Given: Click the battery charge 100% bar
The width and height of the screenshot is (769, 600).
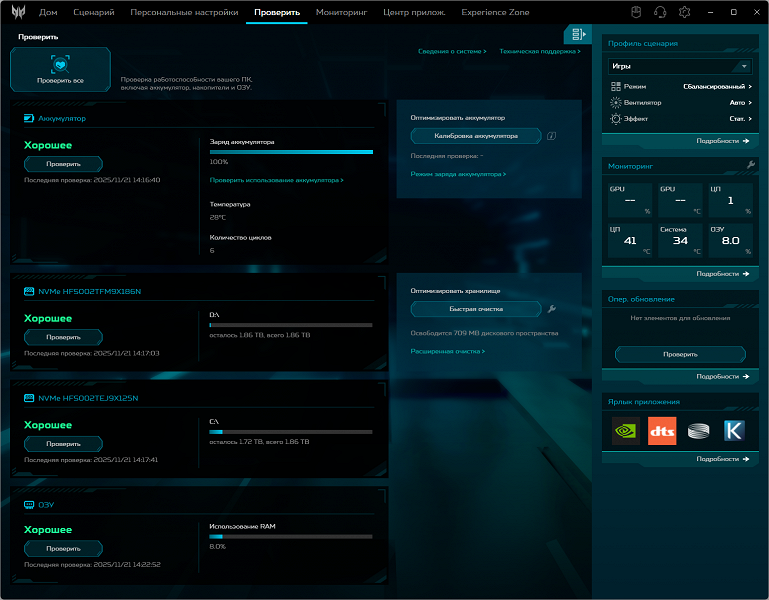Looking at the screenshot, I should (x=291, y=152).
